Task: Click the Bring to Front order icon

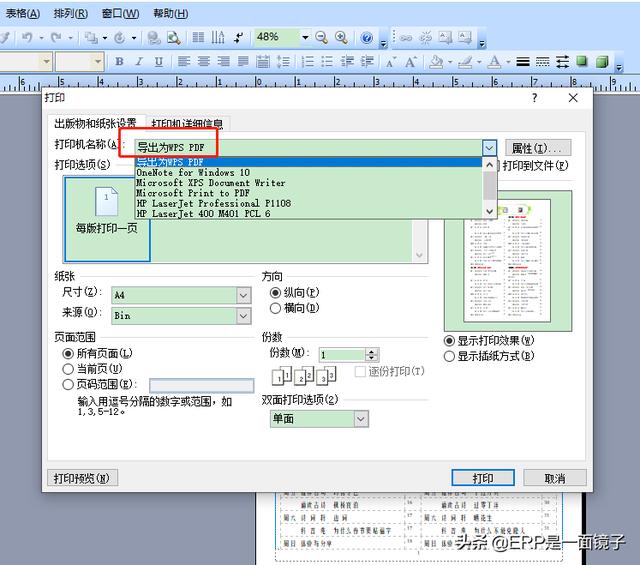Action: (90, 38)
